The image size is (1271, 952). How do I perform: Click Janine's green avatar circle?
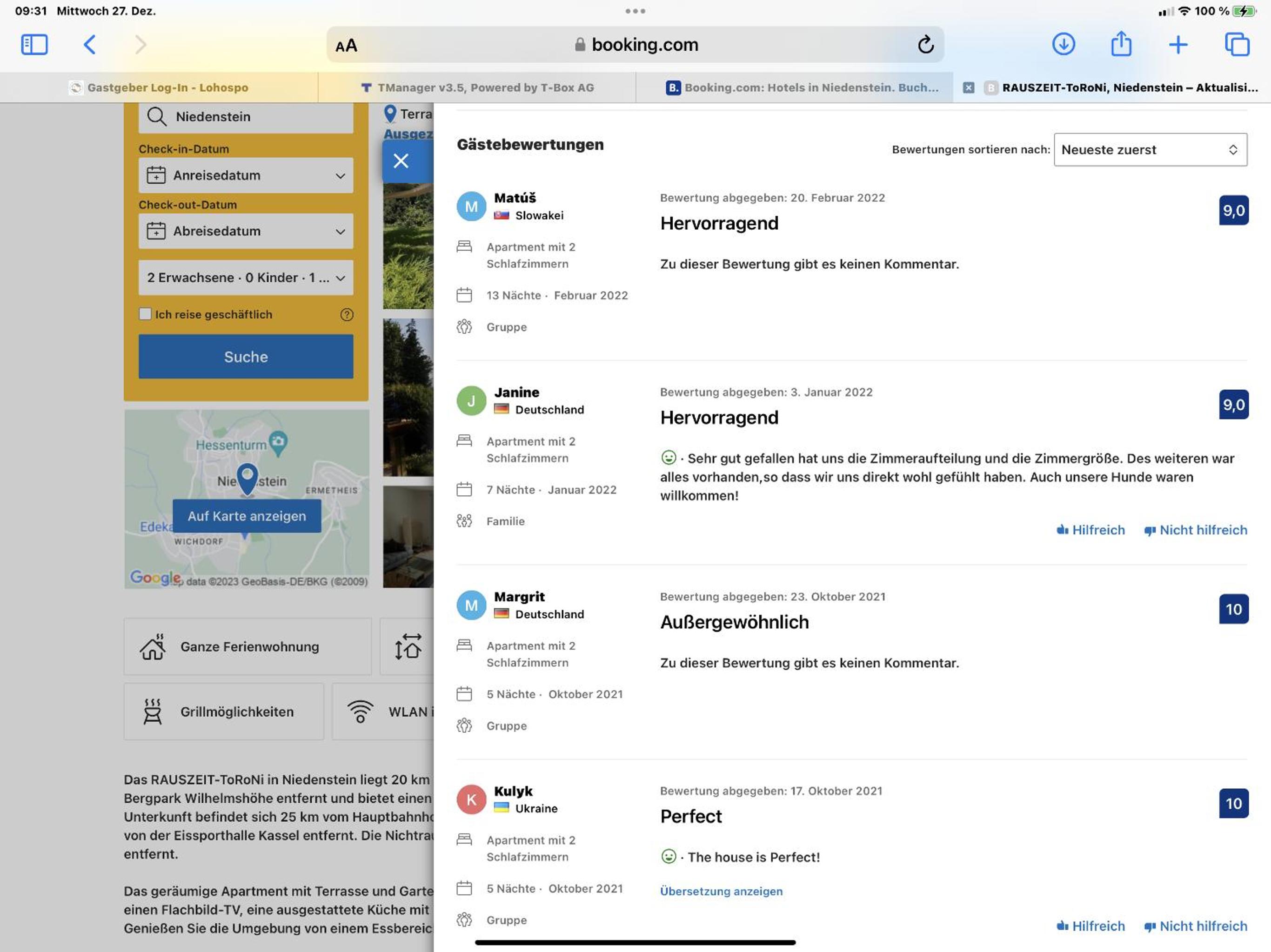[471, 401]
